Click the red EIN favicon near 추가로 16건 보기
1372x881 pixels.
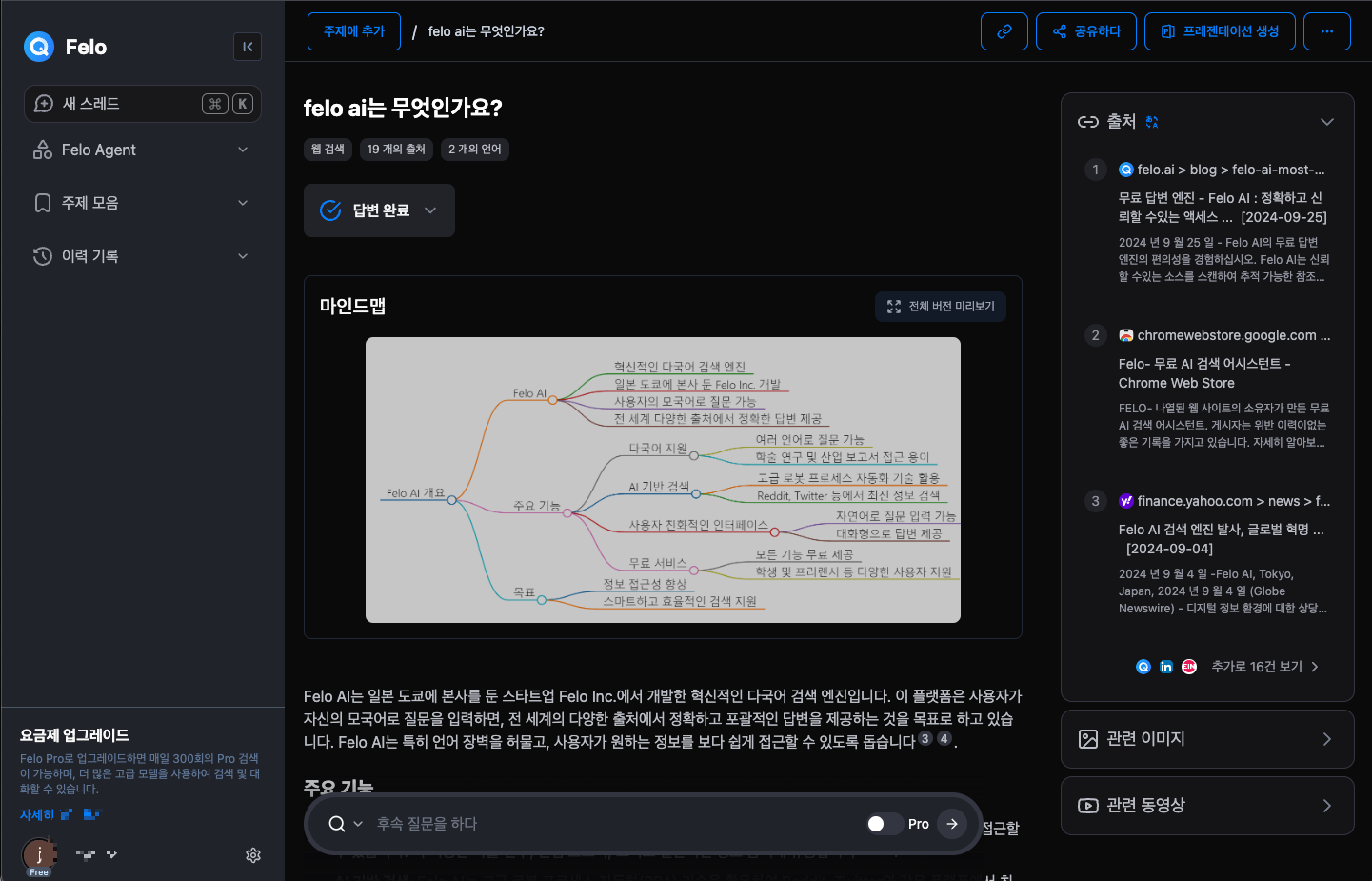[x=1189, y=667]
